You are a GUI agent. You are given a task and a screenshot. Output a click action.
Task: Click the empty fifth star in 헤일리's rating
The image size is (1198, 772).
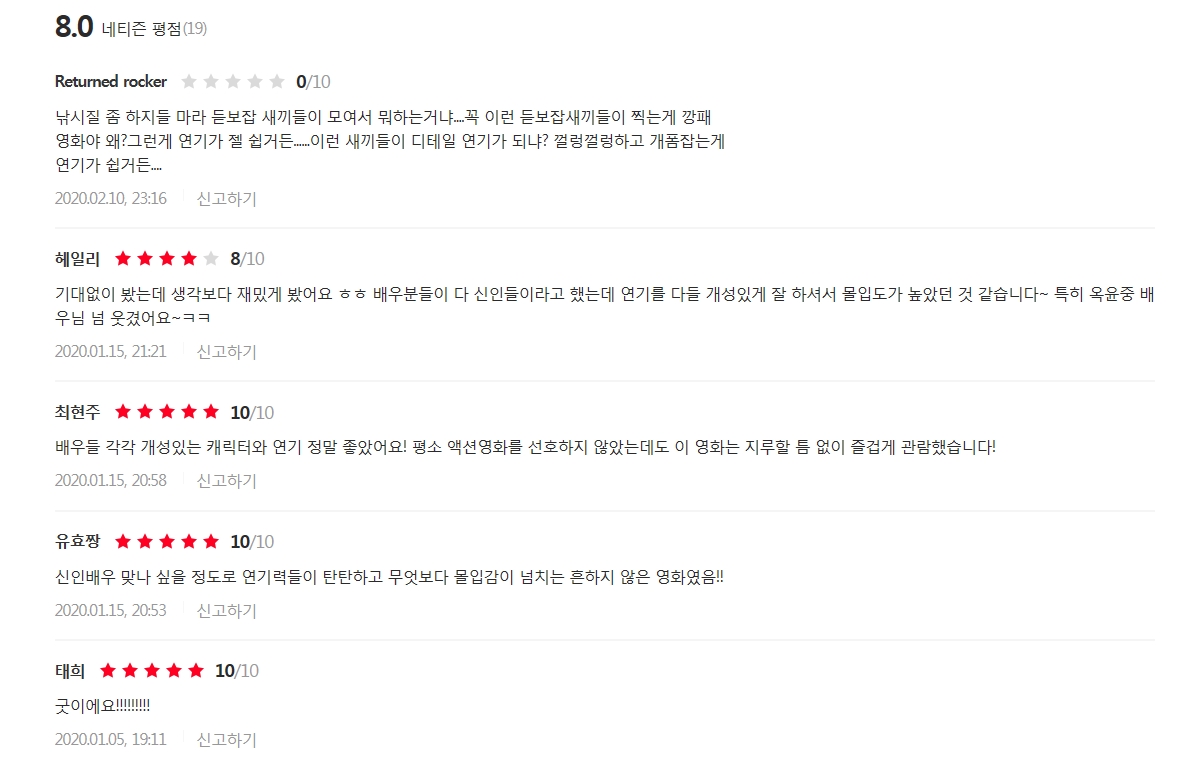click(211, 259)
